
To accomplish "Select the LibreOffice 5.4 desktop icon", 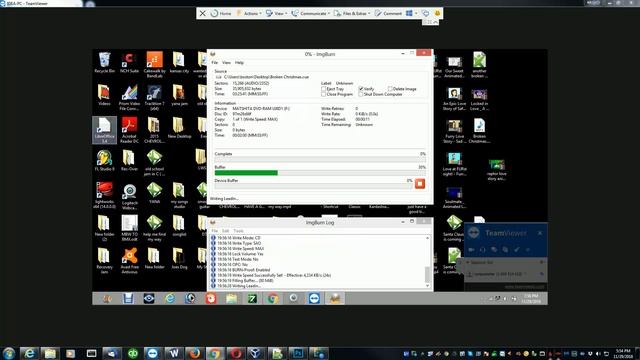I will 104,130.
